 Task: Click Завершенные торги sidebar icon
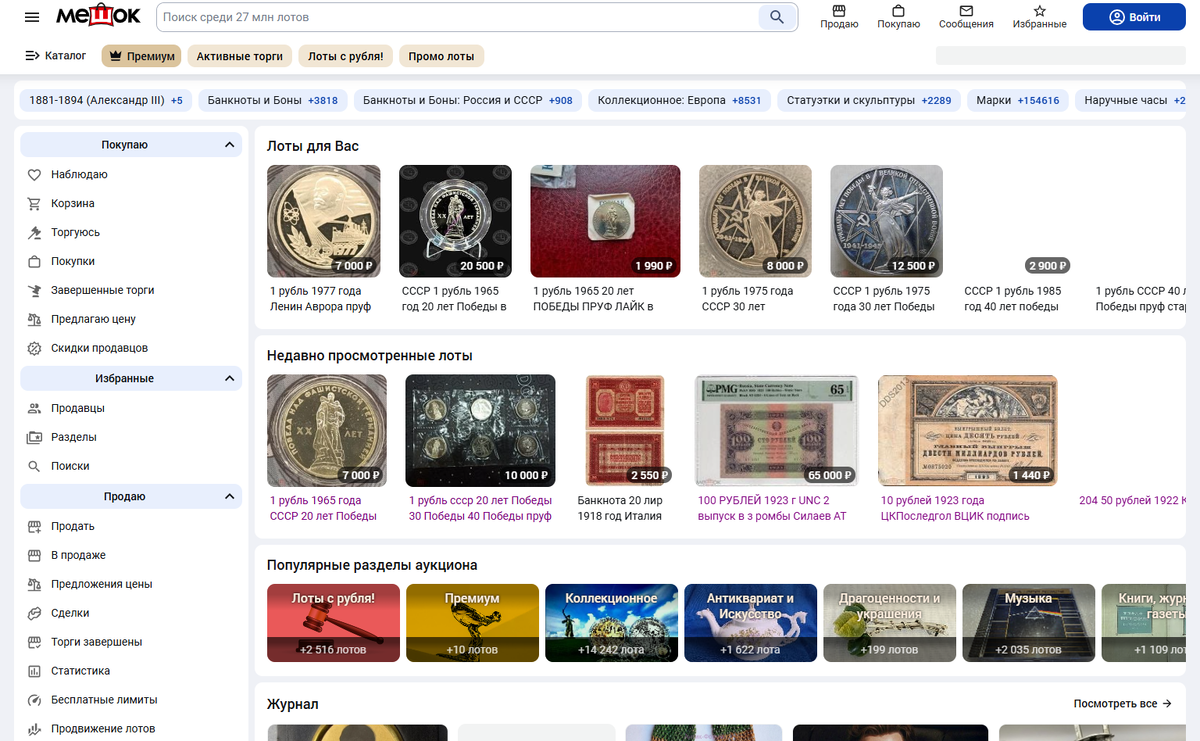click(x=34, y=291)
